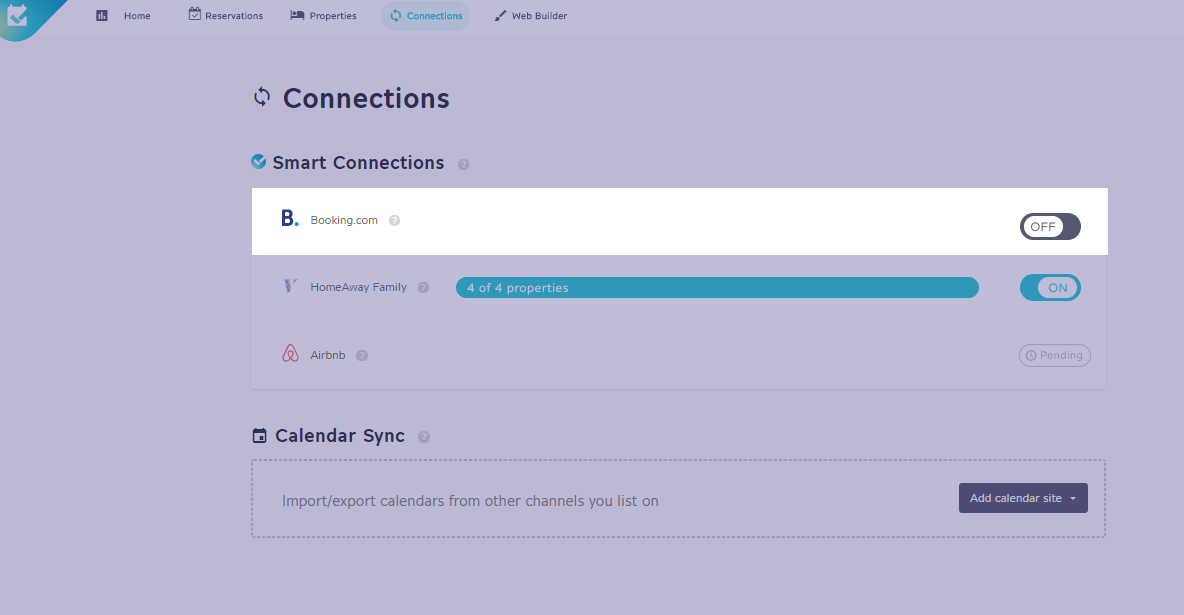Click the help icon next to Booking.com
This screenshot has width=1184, height=615.
pos(394,221)
